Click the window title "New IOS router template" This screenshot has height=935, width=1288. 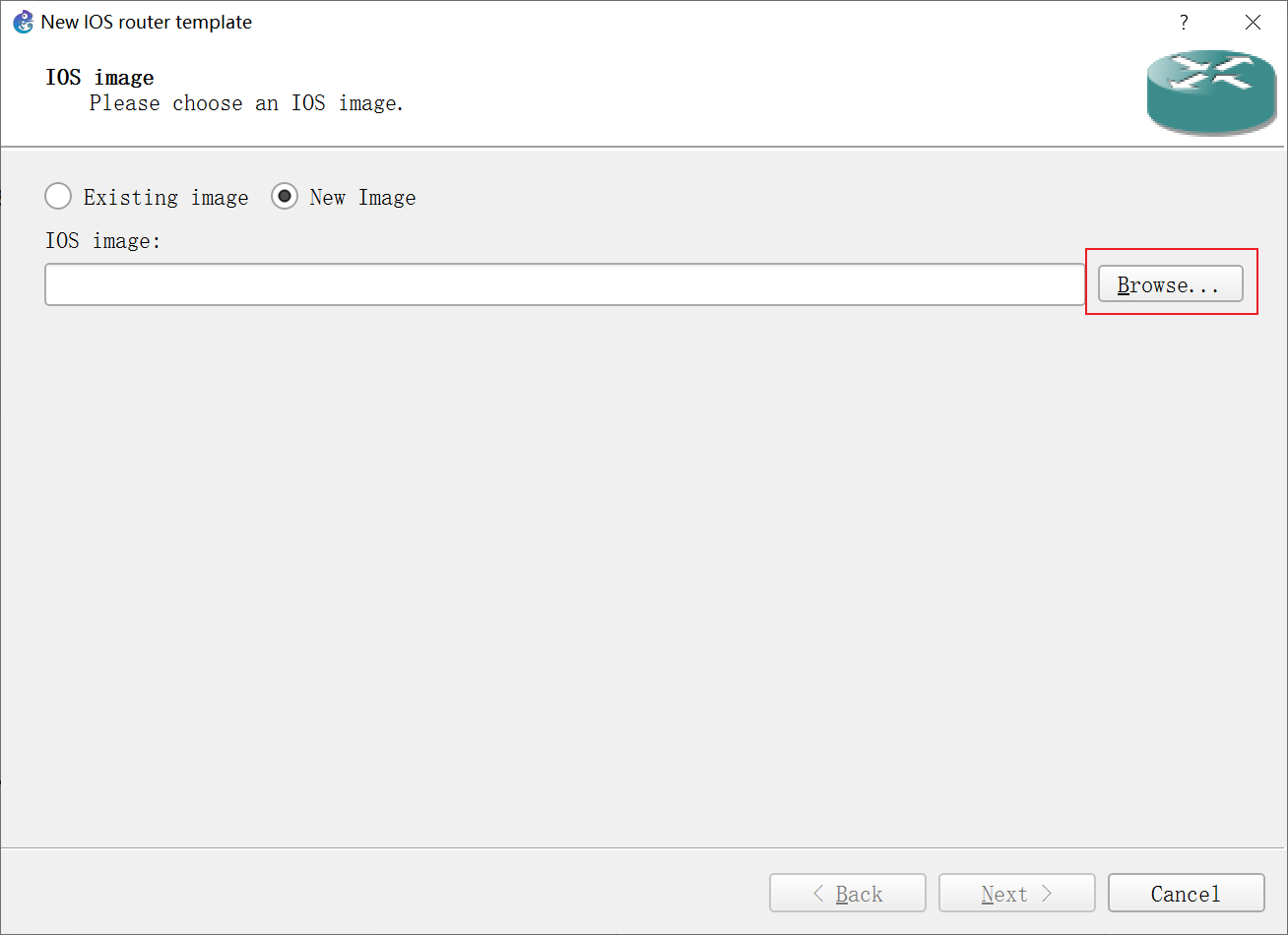click(147, 22)
